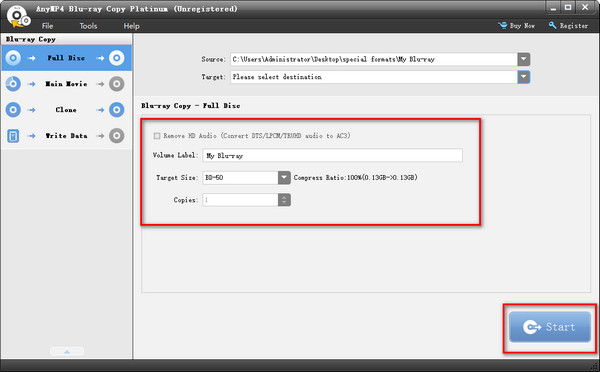The height and width of the screenshot is (372, 600).
Task: Click the Full Disc source disc icon
Action: click(13, 58)
